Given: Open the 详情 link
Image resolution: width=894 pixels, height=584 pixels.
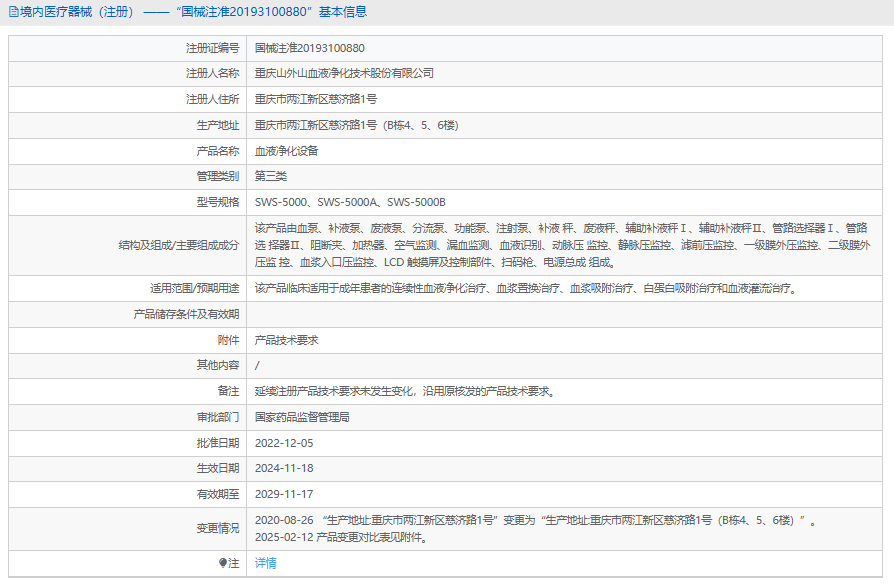Looking at the screenshot, I should tap(265, 563).
